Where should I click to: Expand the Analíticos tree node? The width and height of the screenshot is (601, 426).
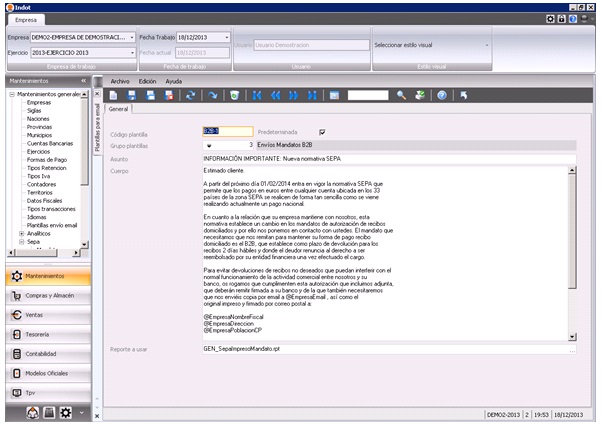point(20,233)
